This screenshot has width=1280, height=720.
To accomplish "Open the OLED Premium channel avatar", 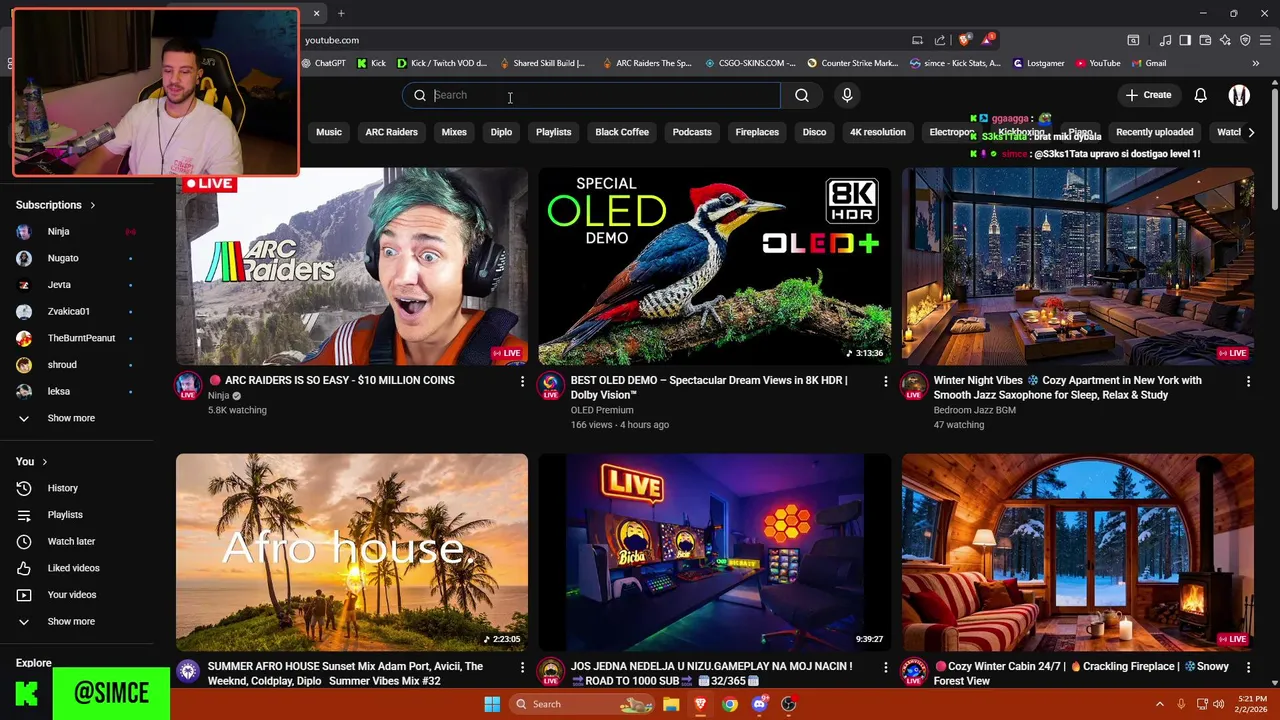I will (551, 386).
